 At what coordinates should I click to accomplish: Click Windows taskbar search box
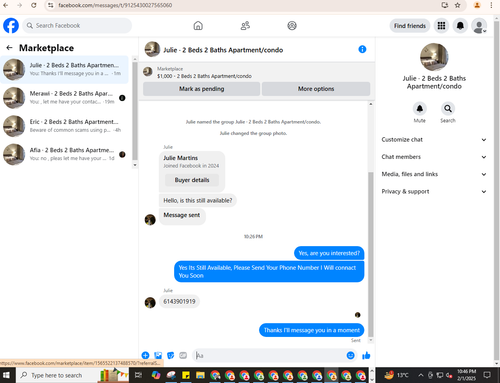(x=72, y=375)
